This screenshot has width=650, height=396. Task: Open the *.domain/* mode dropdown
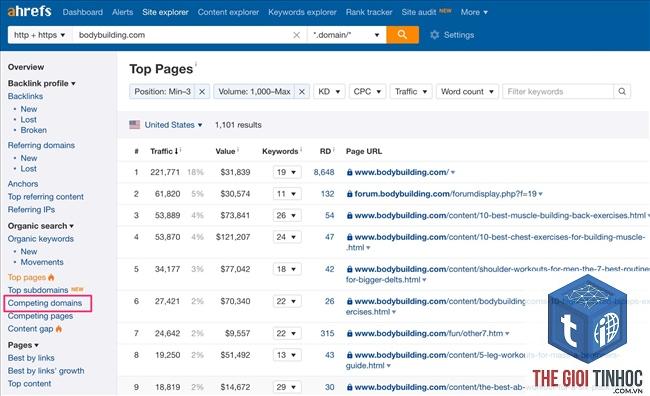(x=347, y=35)
